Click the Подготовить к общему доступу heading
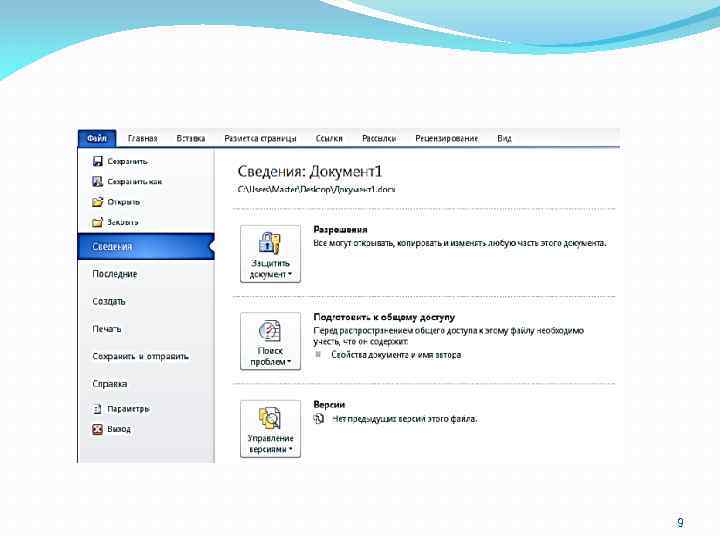Viewport: 720px width, 540px height. [384, 317]
